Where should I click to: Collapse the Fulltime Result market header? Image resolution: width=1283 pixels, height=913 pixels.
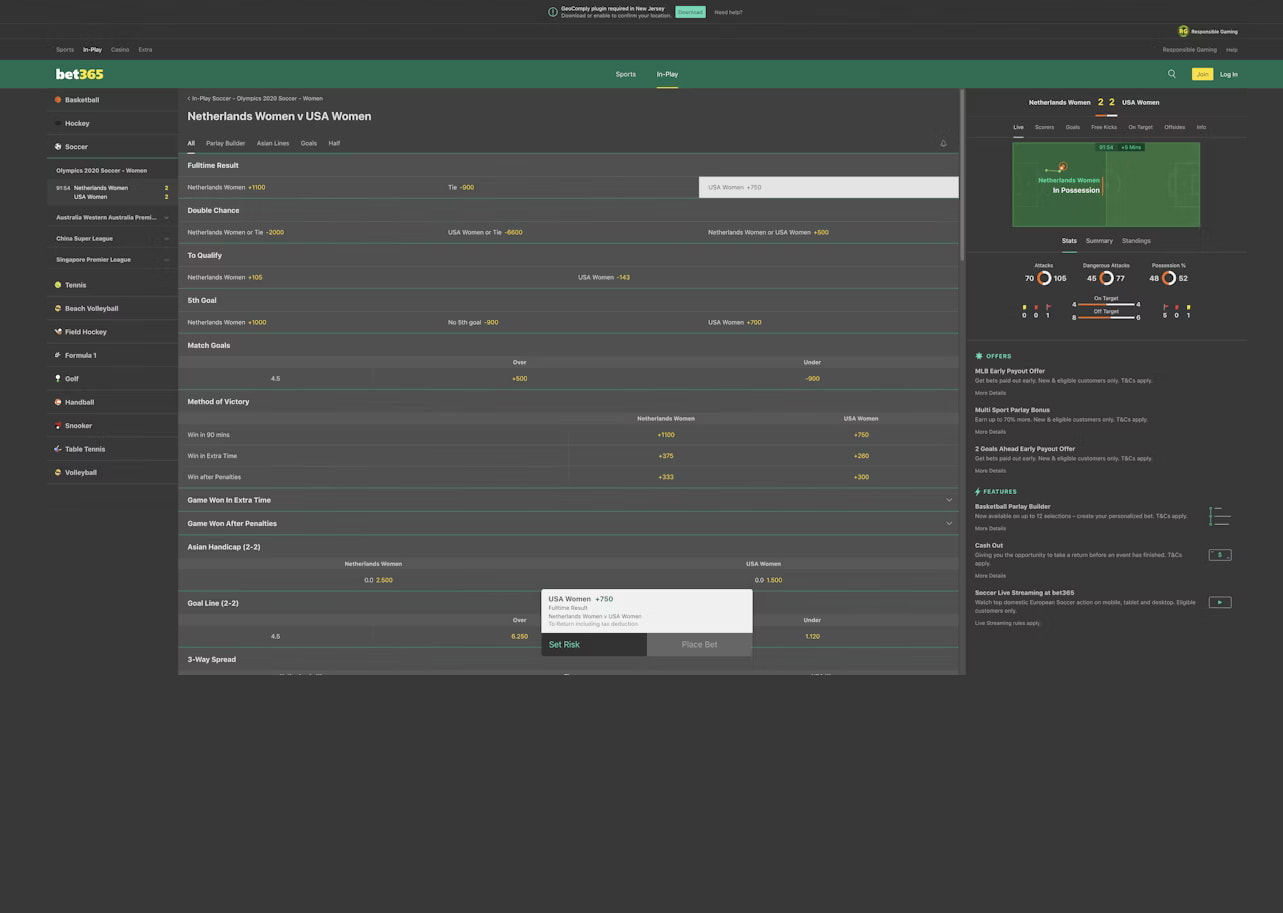coord(568,165)
